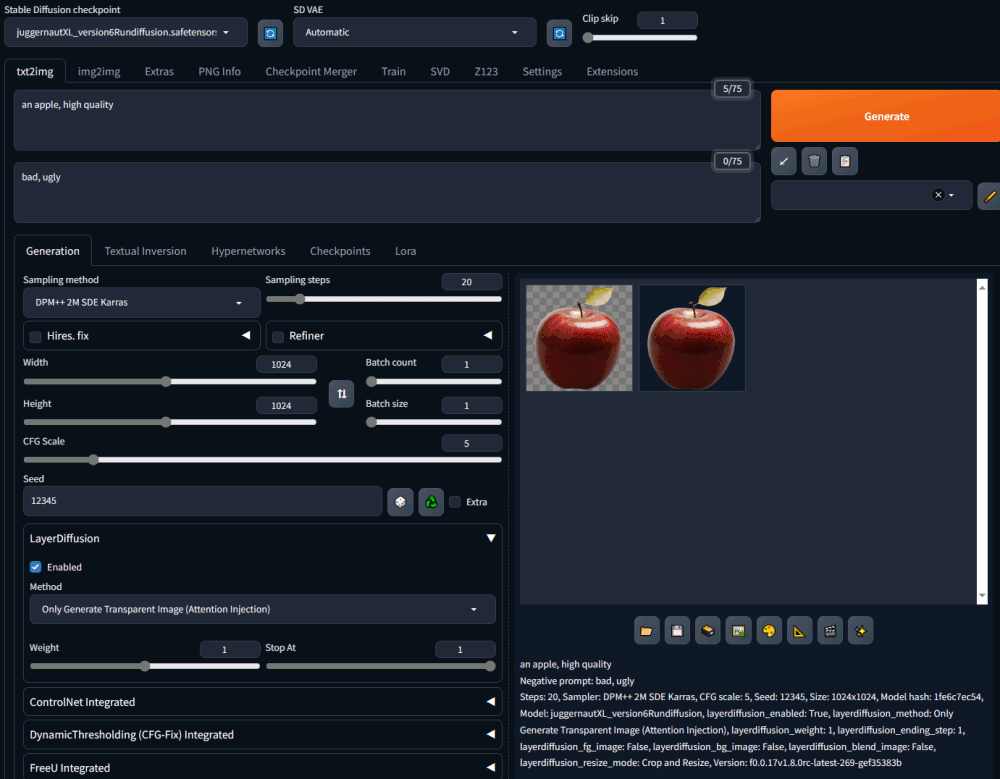The image size is (1000, 779).
Task: Expand DynamicThresholding (CFG-Fix) Integrated section
Action: [262, 734]
